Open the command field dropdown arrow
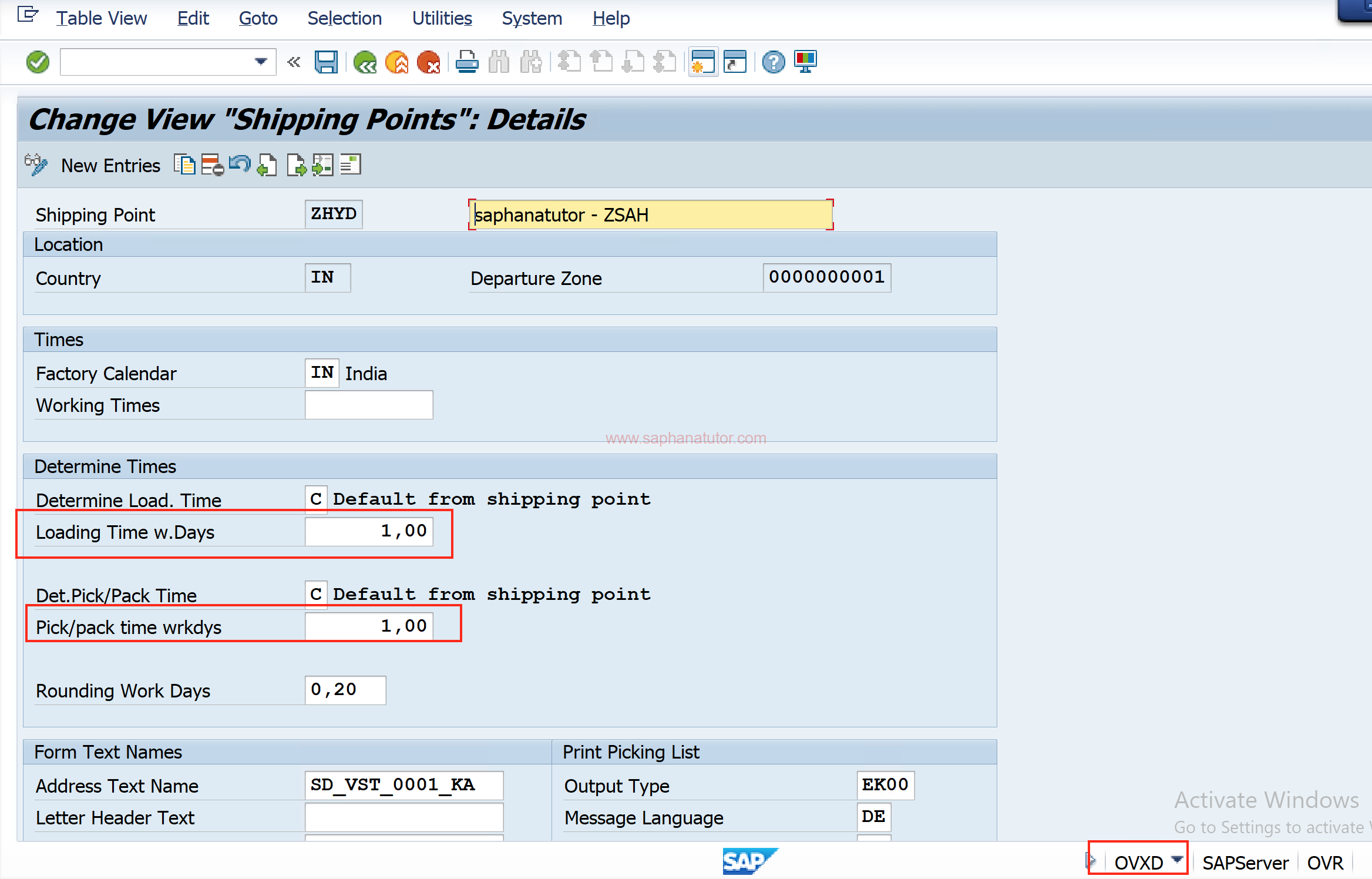This screenshot has width=1372, height=879. 260,62
